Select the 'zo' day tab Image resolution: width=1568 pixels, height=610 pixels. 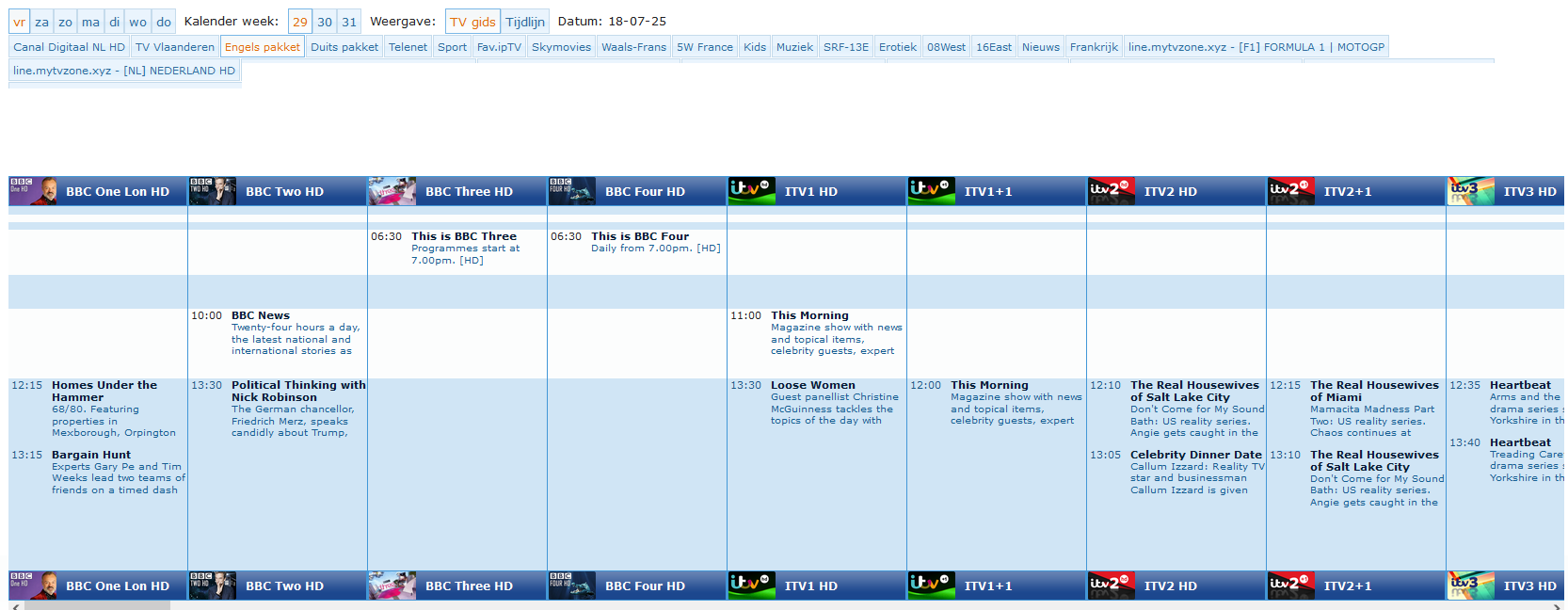65,22
